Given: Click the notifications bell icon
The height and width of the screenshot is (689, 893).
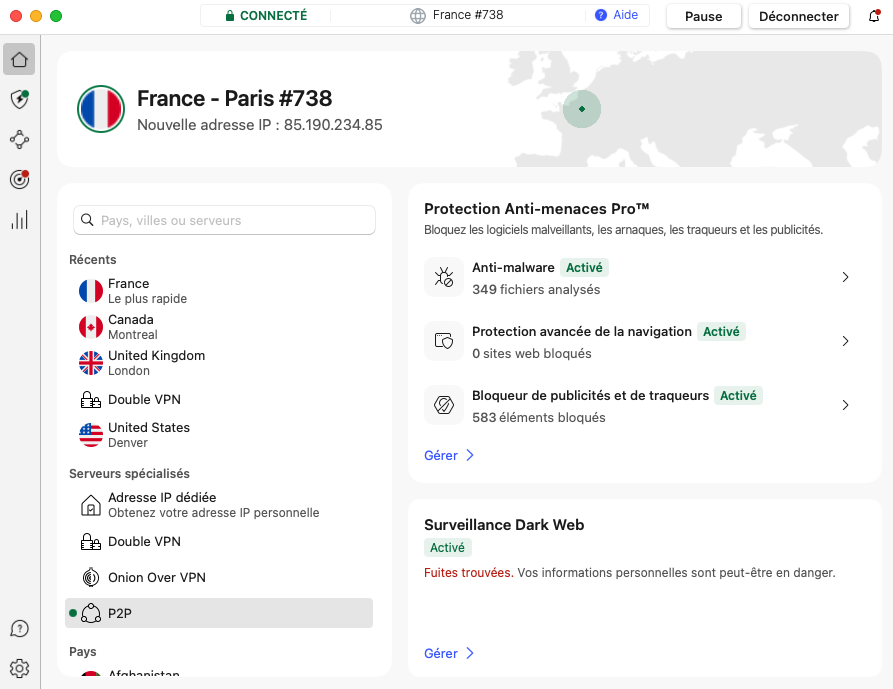Looking at the screenshot, I should 873,16.
